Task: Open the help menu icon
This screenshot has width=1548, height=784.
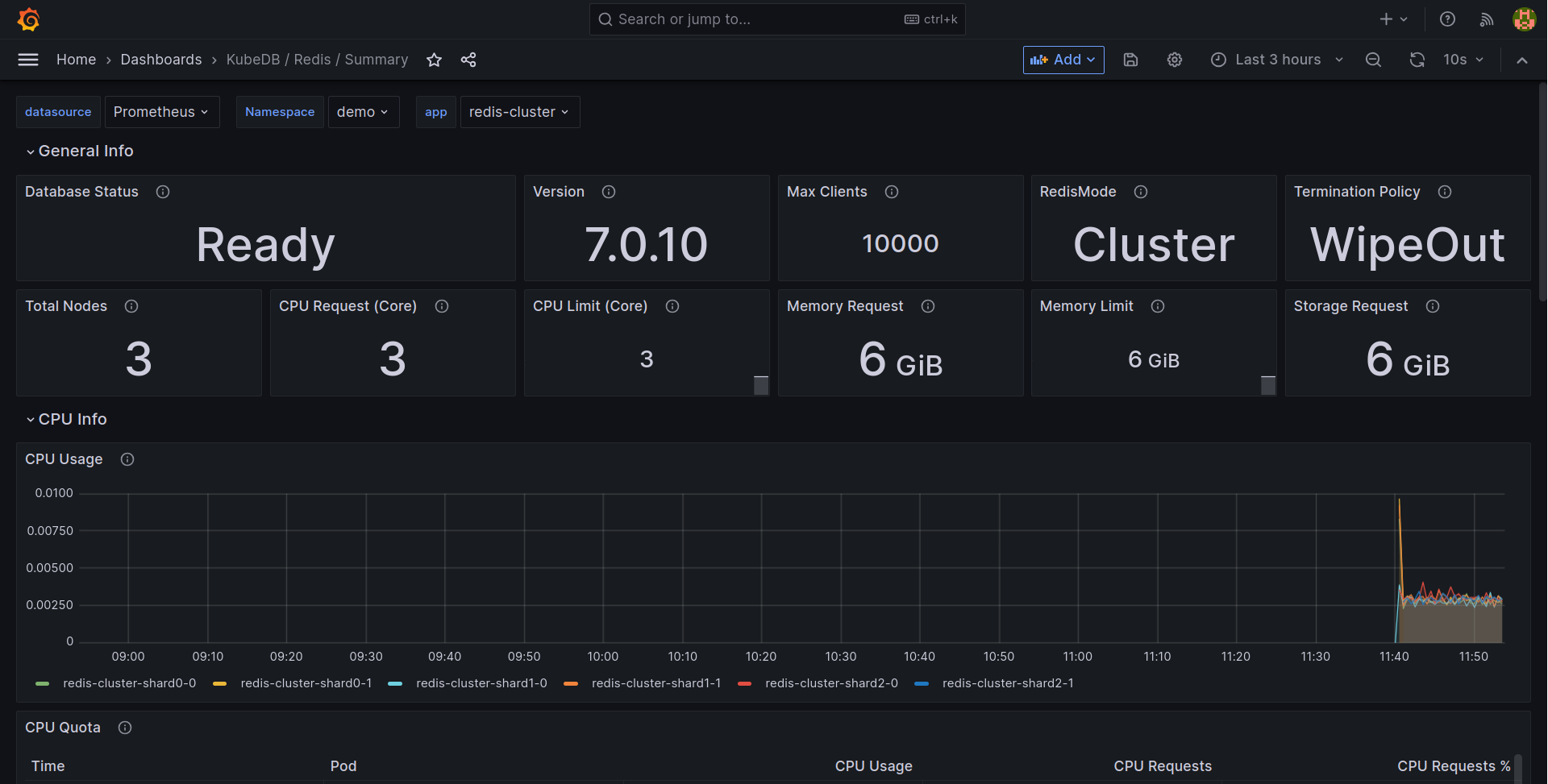Action: click(1447, 19)
